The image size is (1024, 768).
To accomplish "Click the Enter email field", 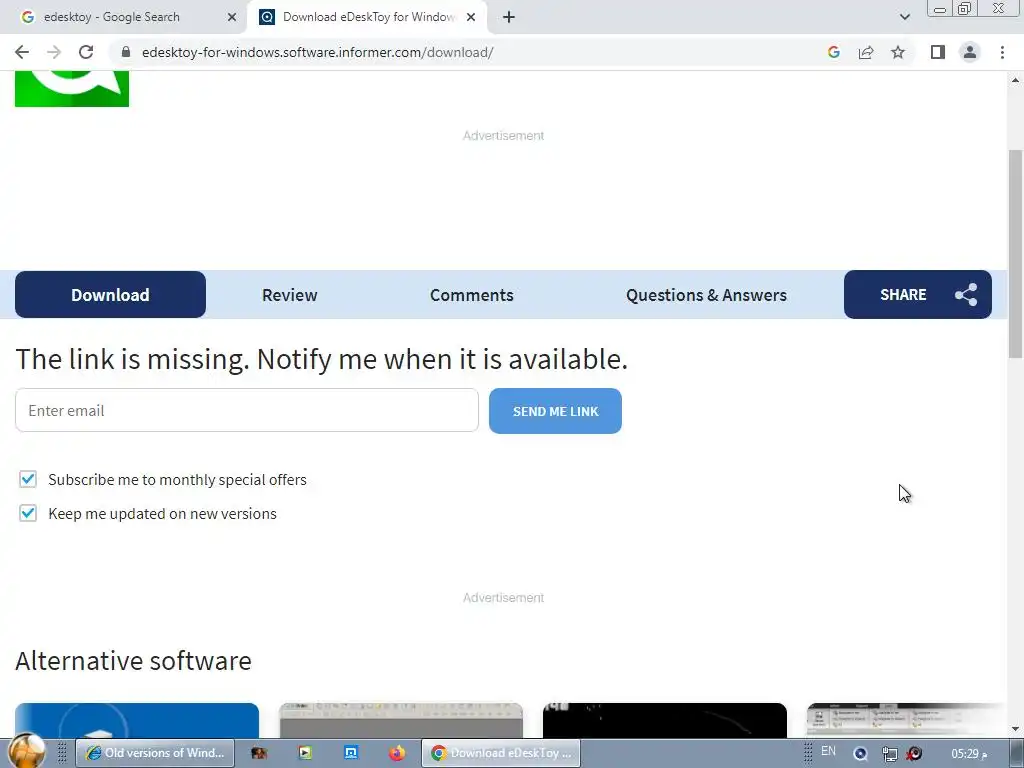I will 247,410.
